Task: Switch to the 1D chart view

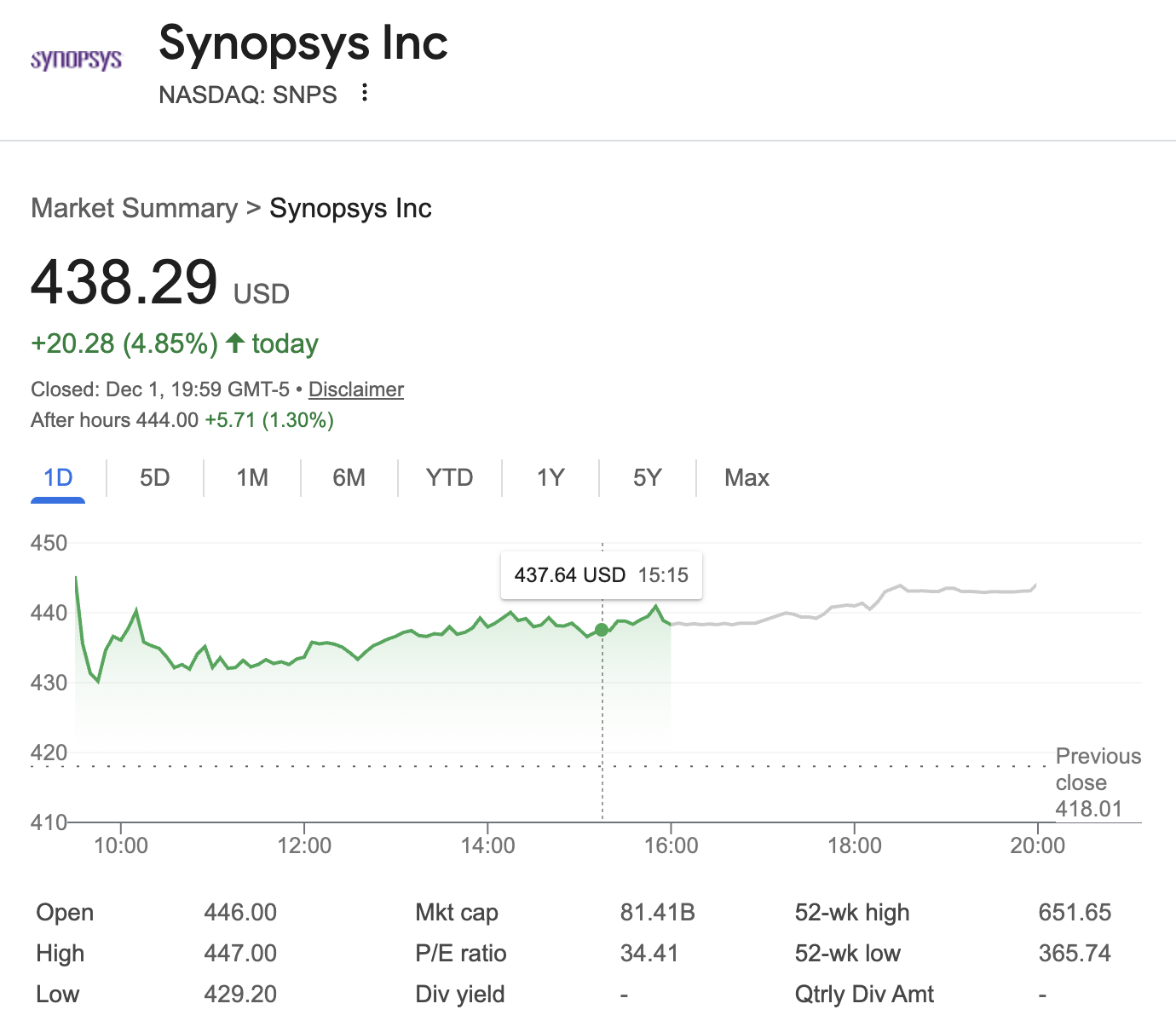Action: coord(57,477)
